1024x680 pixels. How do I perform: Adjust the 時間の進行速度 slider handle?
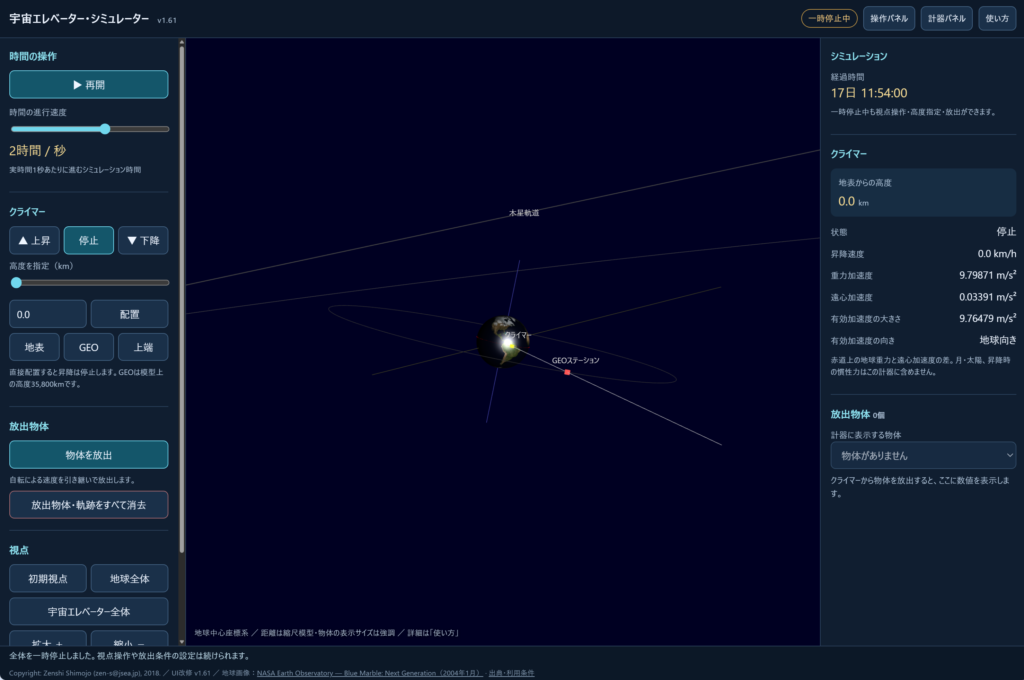point(105,129)
